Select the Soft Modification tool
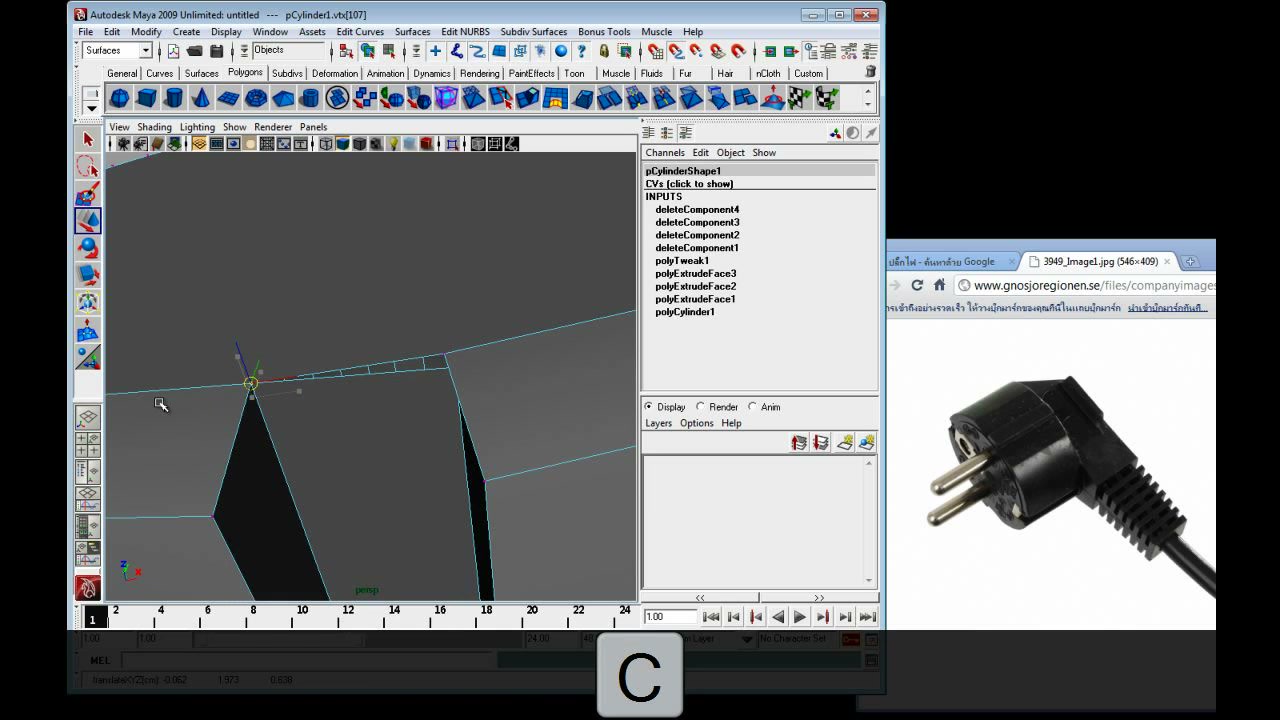 click(x=88, y=329)
